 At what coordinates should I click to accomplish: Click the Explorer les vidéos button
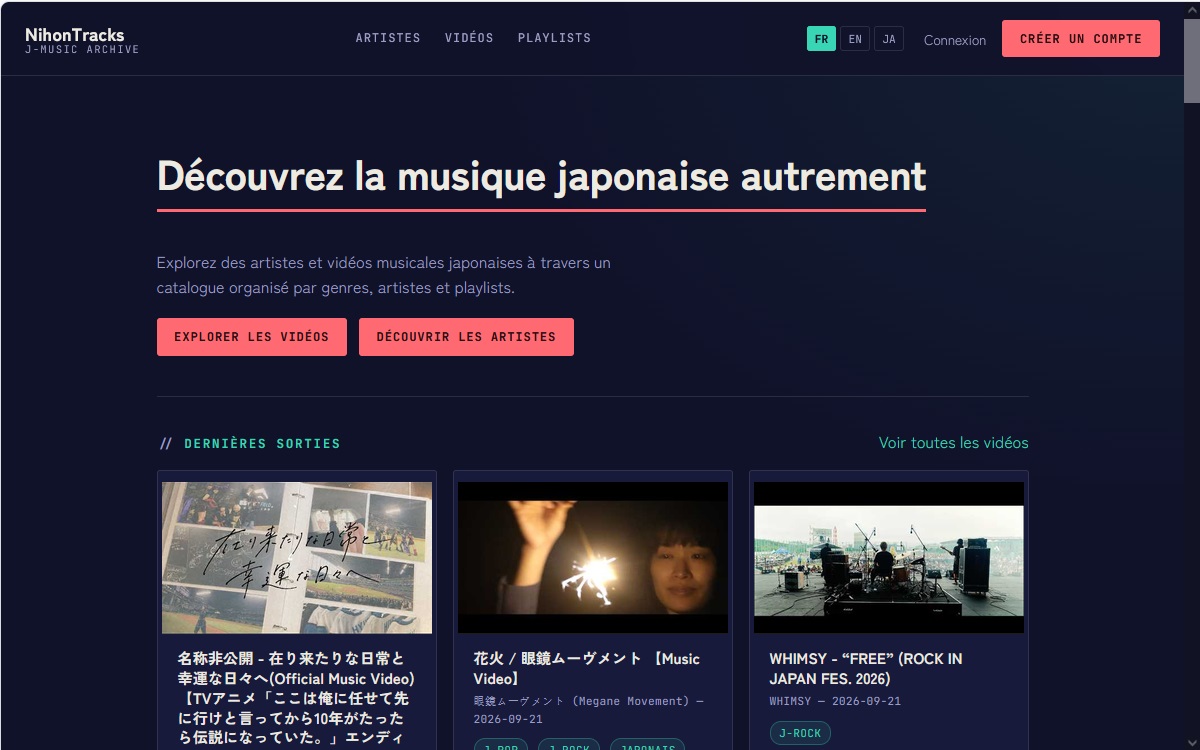pyautogui.click(x=252, y=337)
